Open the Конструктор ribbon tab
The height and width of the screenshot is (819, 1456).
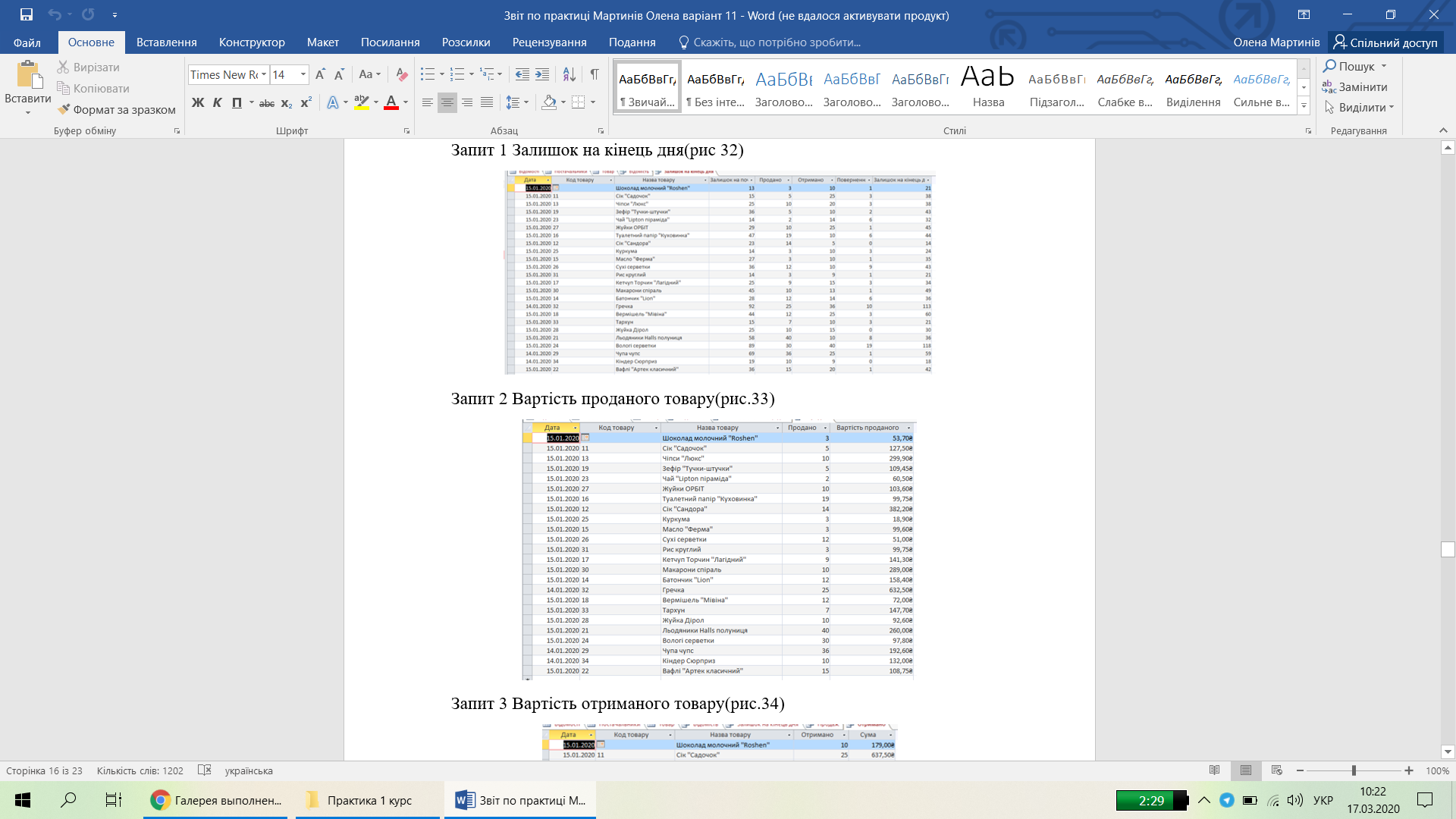tap(252, 42)
